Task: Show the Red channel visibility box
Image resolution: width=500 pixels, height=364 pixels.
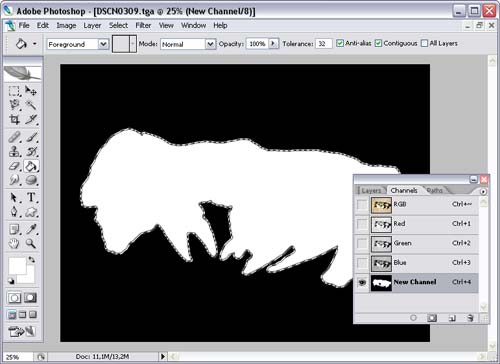Action: click(x=362, y=224)
